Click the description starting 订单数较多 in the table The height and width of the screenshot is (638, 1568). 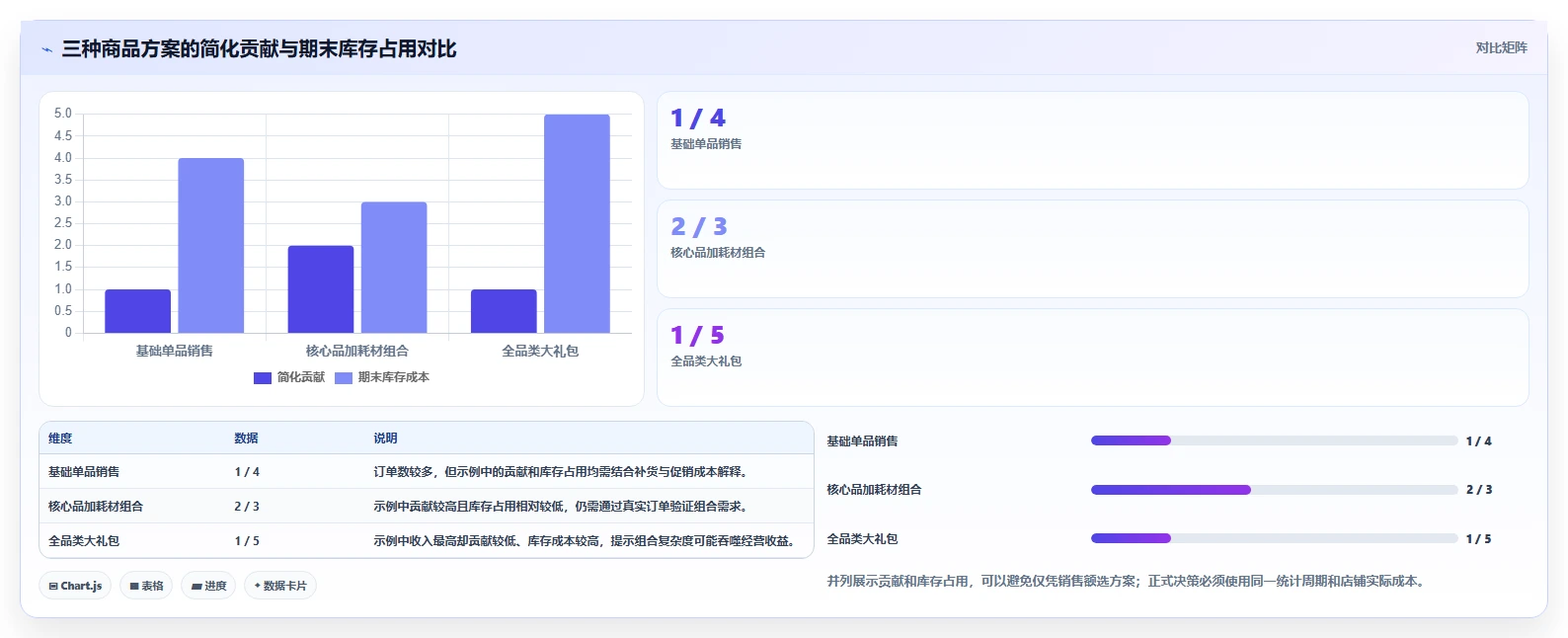(x=563, y=472)
